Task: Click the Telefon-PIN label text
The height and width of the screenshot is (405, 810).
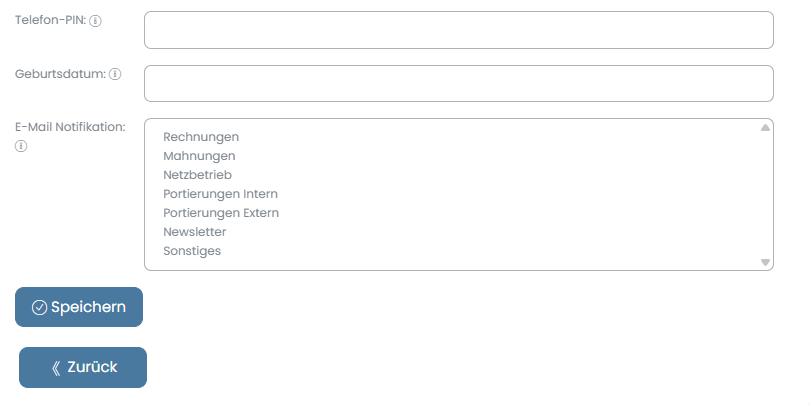Action: [x=51, y=20]
